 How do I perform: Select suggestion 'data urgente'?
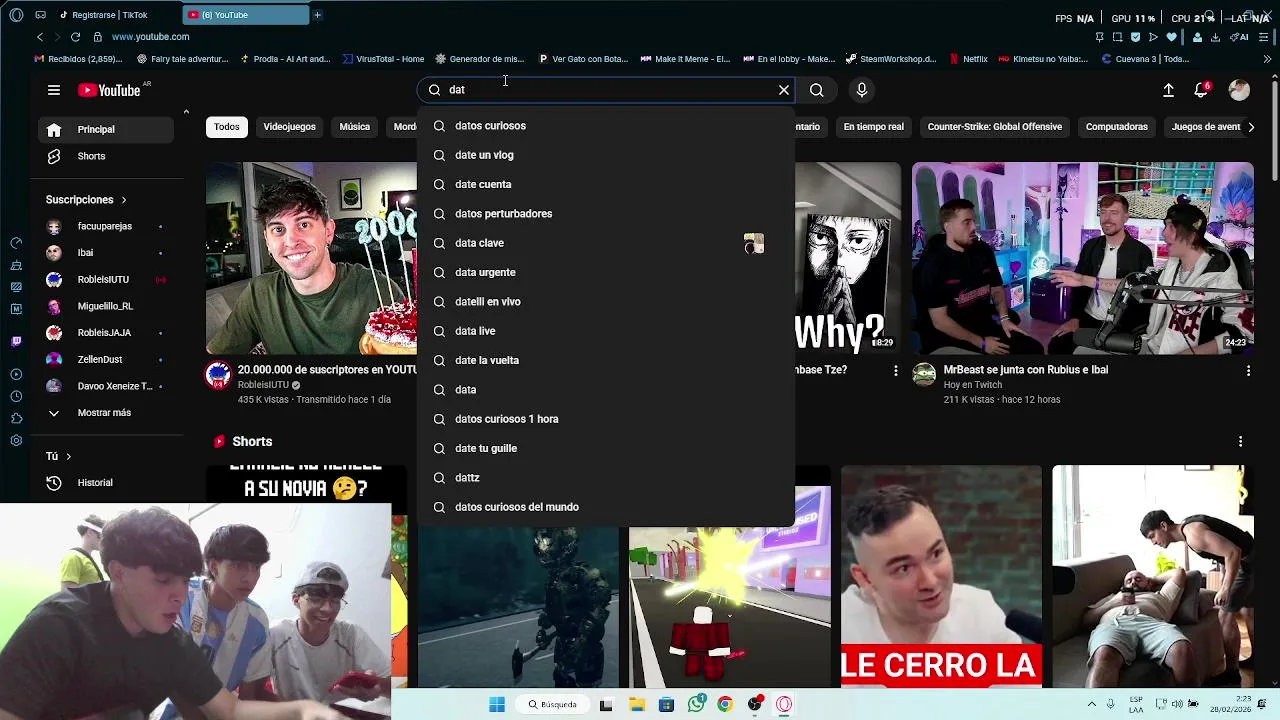606,272
